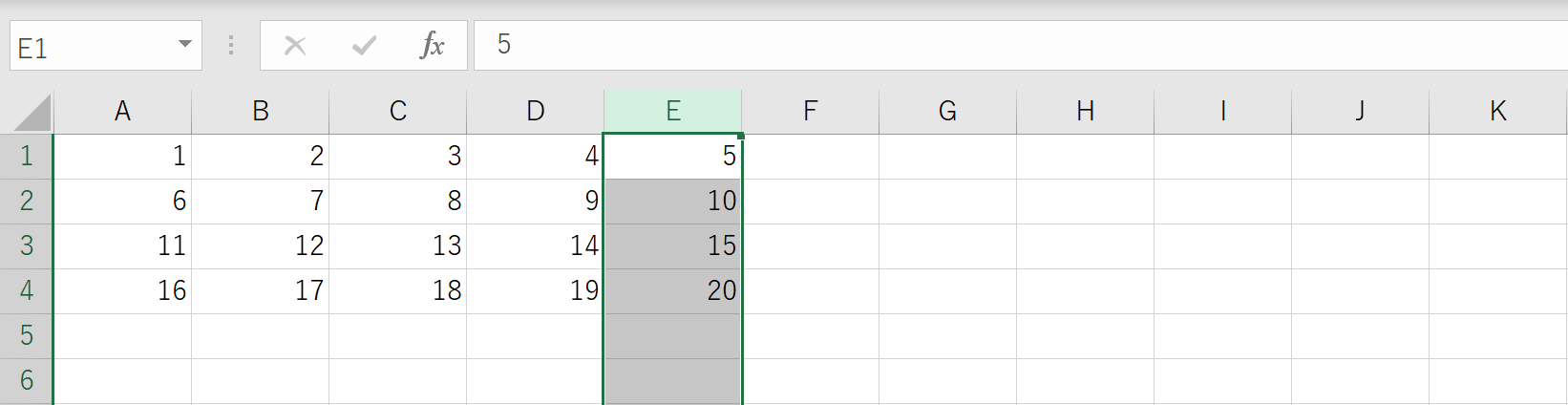Select column K header
The height and width of the screenshot is (405, 1568).
pyautogui.click(x=1498, y=112)
